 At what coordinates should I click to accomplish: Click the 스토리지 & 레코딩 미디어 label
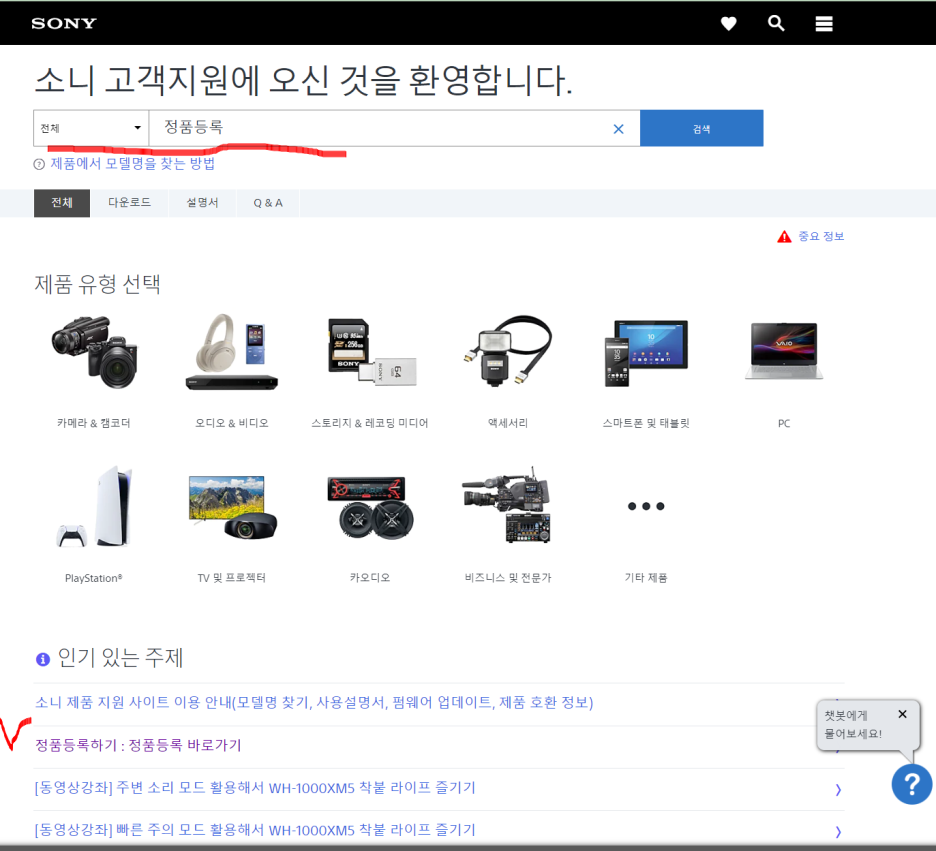[370, 423]
